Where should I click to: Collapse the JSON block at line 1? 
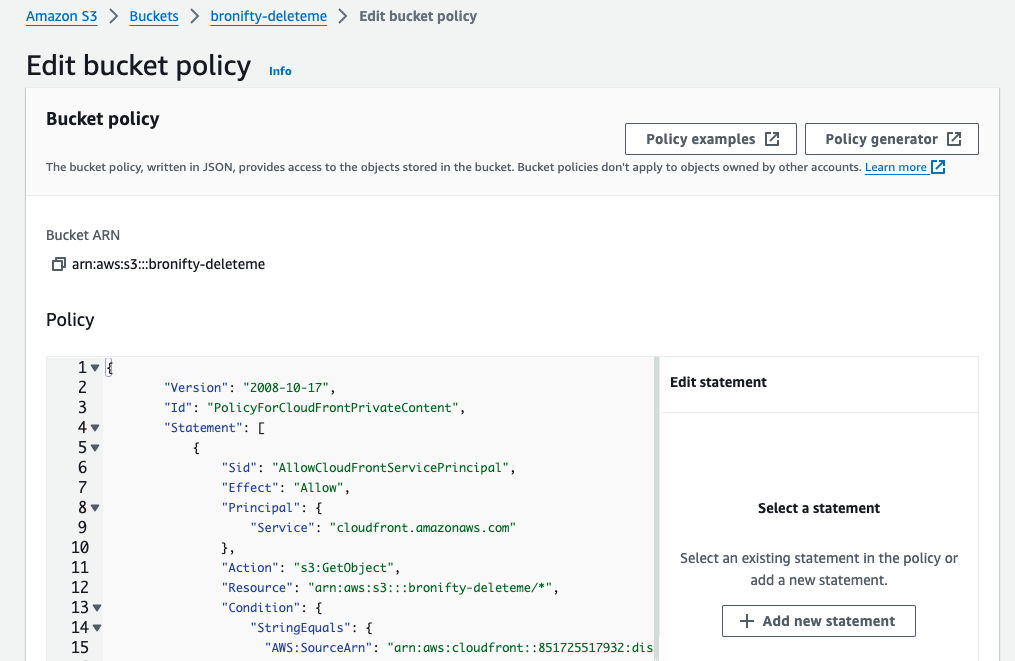click(x=95, y=367)
